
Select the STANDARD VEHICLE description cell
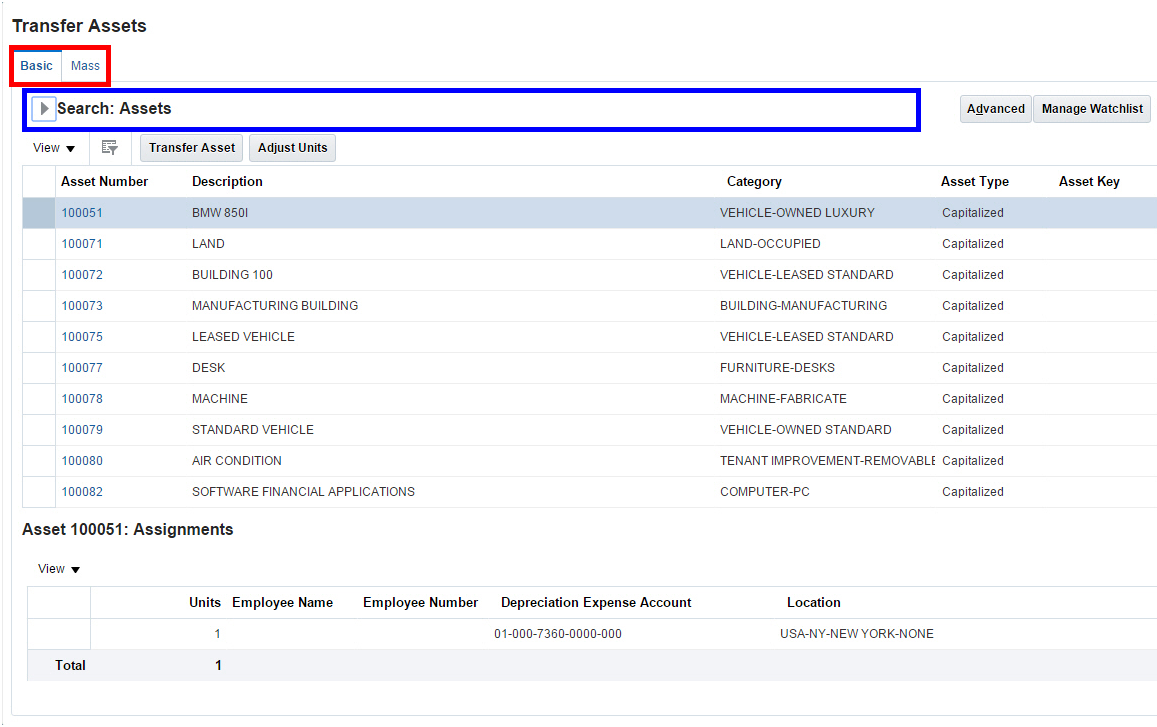(253, 430)
